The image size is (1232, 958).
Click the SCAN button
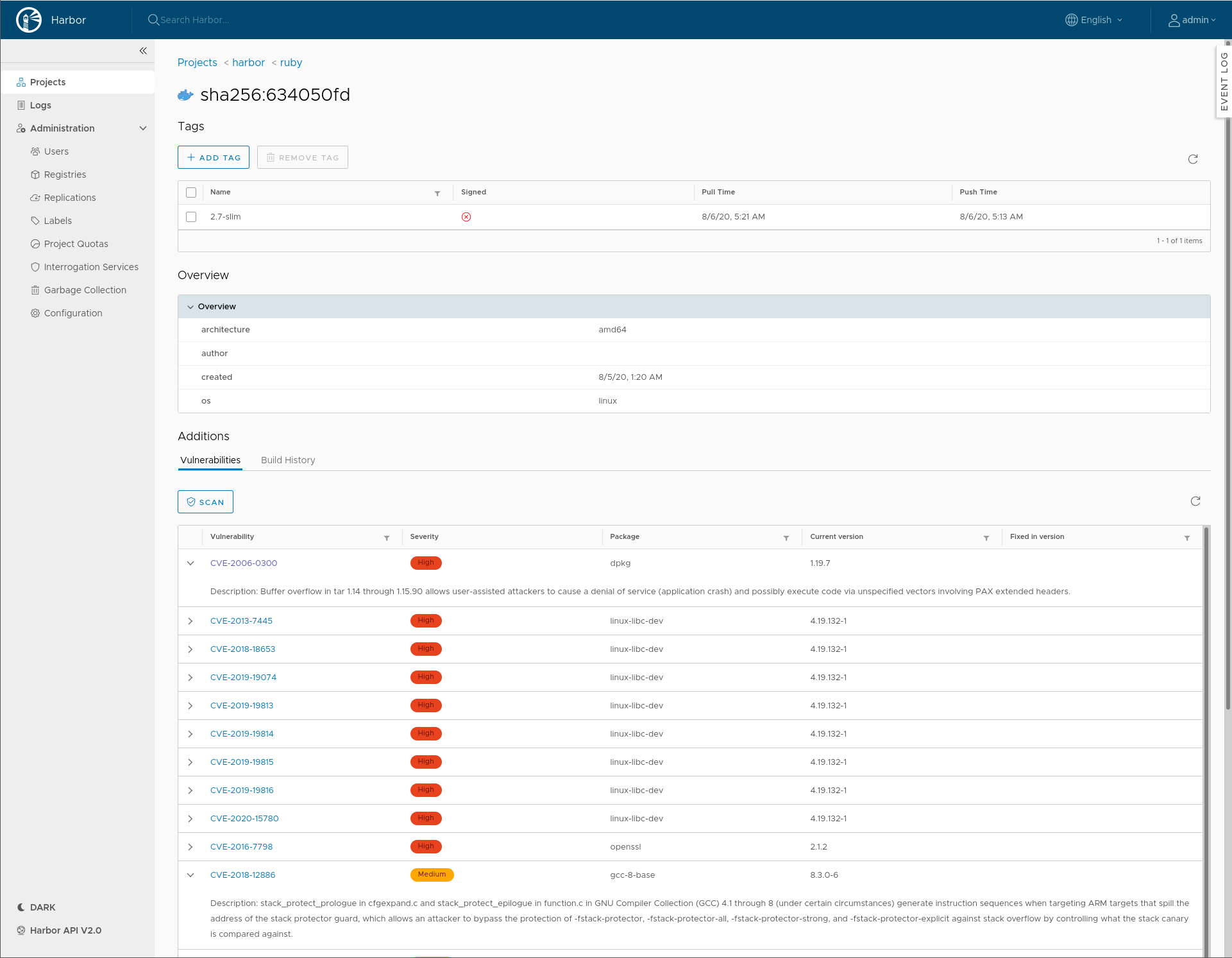pyautogui.click(x=205, y=502)
